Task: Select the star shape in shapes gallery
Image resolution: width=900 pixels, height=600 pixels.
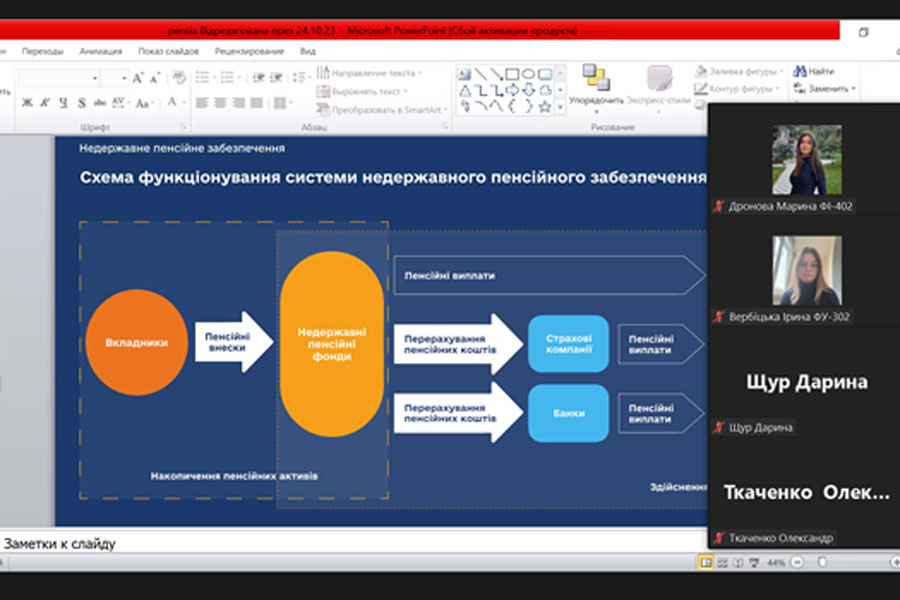Action: click(x=545, y=106)
